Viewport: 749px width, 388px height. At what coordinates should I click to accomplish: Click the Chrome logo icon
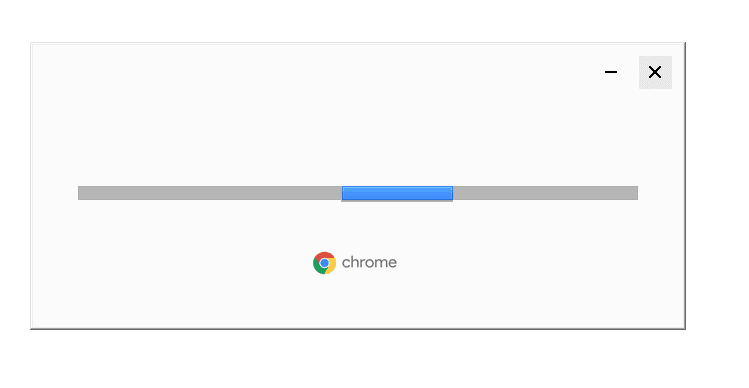tap(324, 263)
